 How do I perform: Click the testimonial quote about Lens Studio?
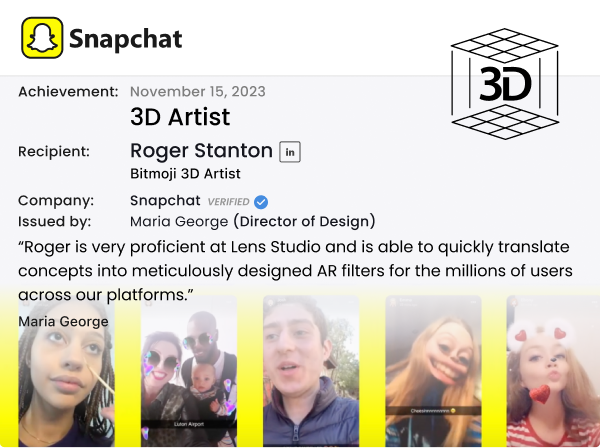pos(295,271)
